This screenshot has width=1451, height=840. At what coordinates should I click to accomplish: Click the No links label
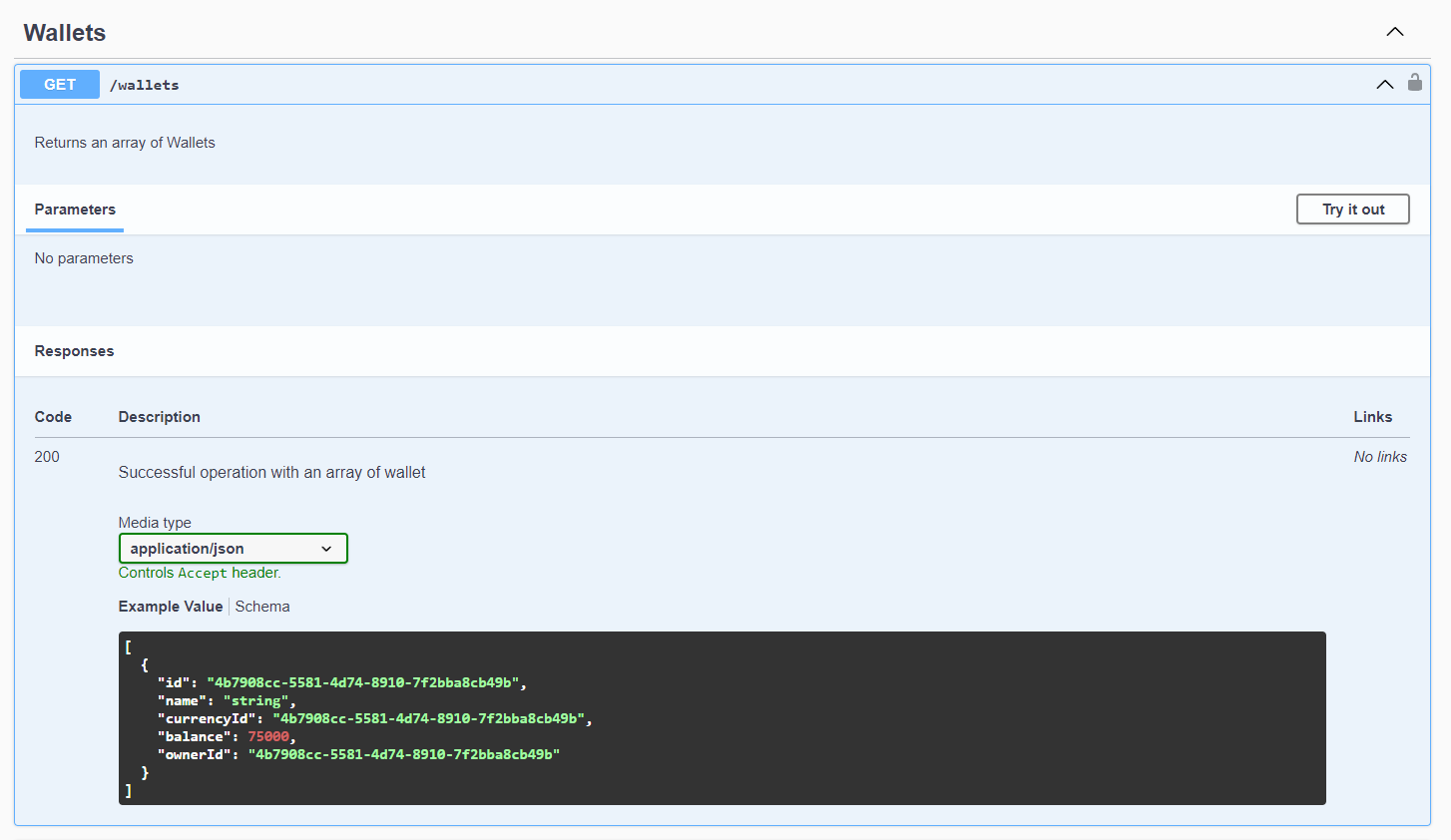[1380, 456]
